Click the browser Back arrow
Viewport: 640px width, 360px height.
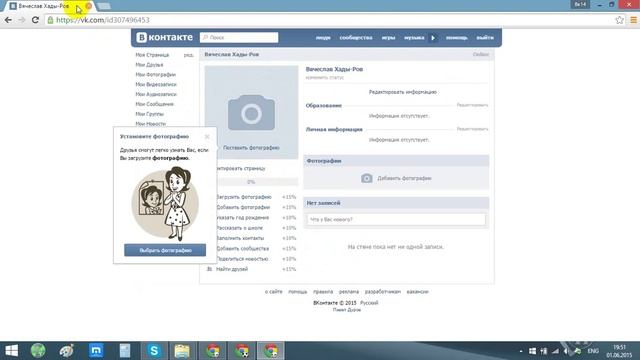pos(8,20)
